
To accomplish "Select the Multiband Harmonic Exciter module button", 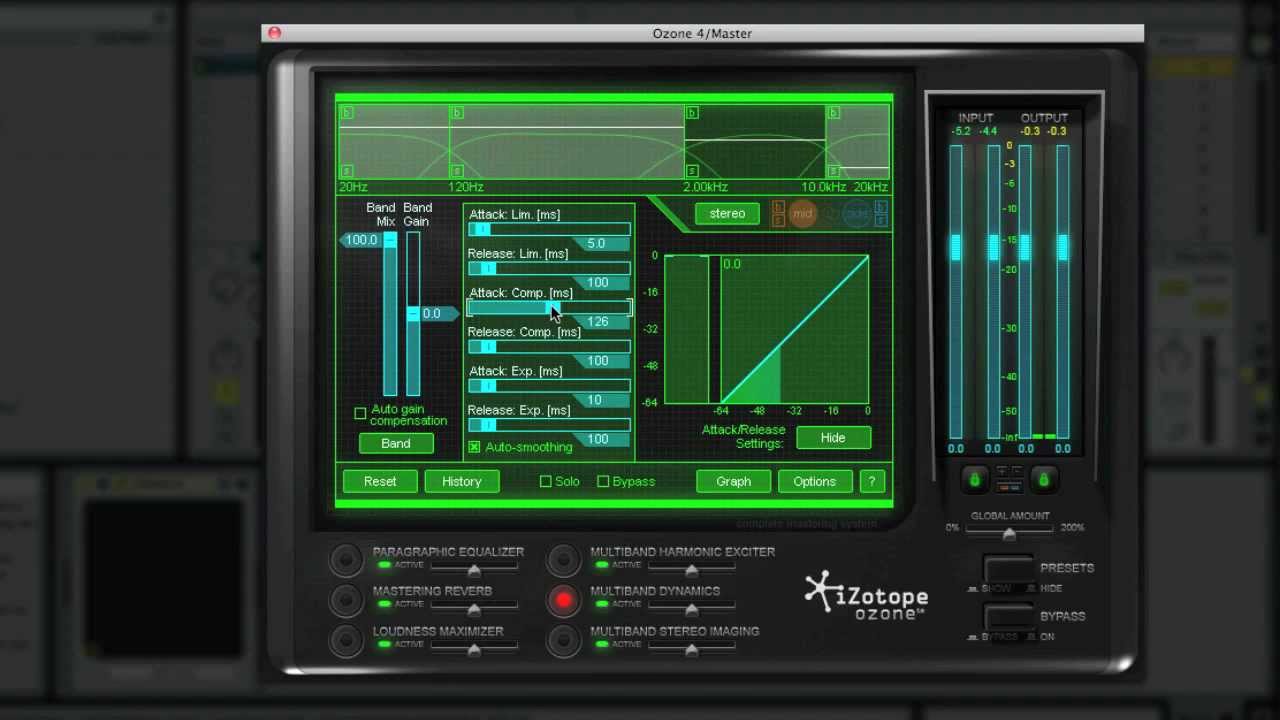I will point(564,560).
